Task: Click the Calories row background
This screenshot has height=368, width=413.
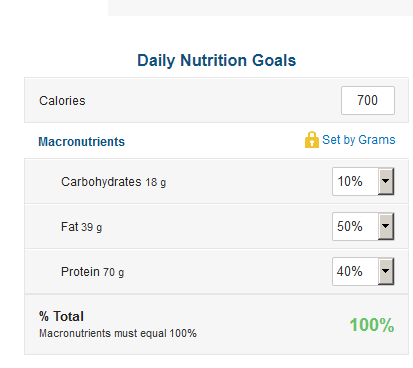Action: pyautogui.click(x=216, y=100)
